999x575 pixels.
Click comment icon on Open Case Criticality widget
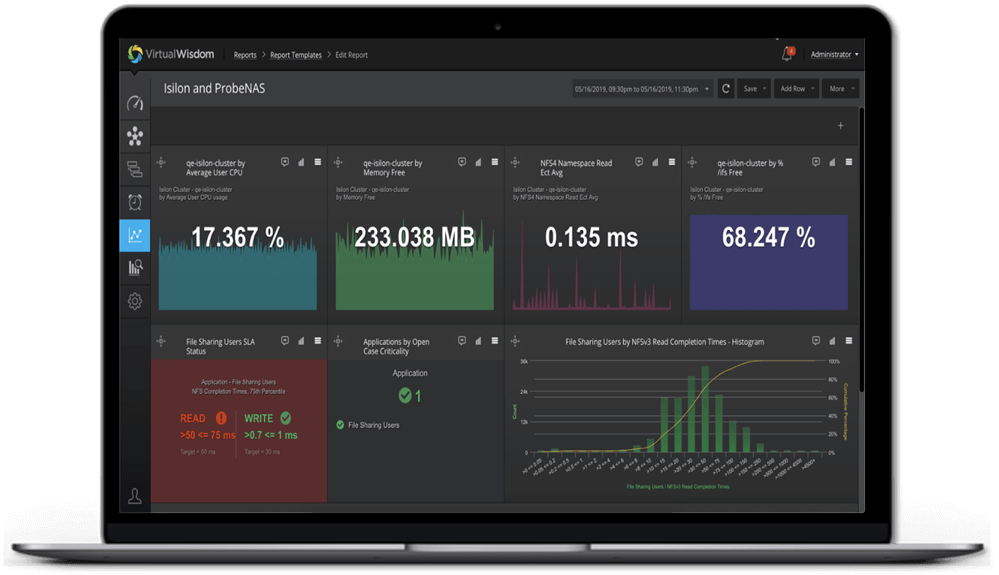coord(462,341)
